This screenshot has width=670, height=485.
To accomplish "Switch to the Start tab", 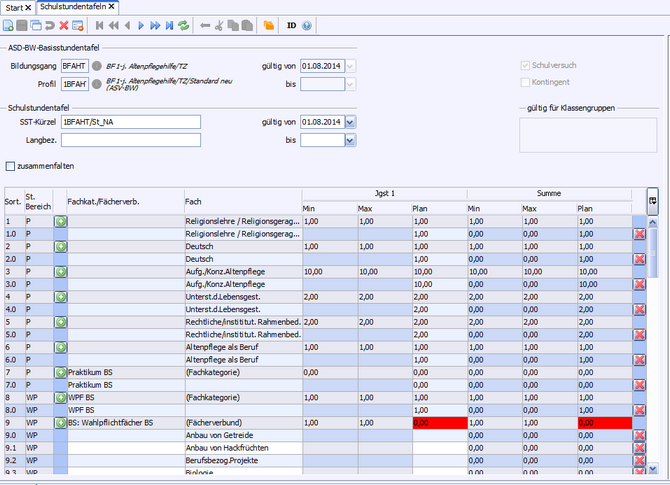I will point(13,7).
